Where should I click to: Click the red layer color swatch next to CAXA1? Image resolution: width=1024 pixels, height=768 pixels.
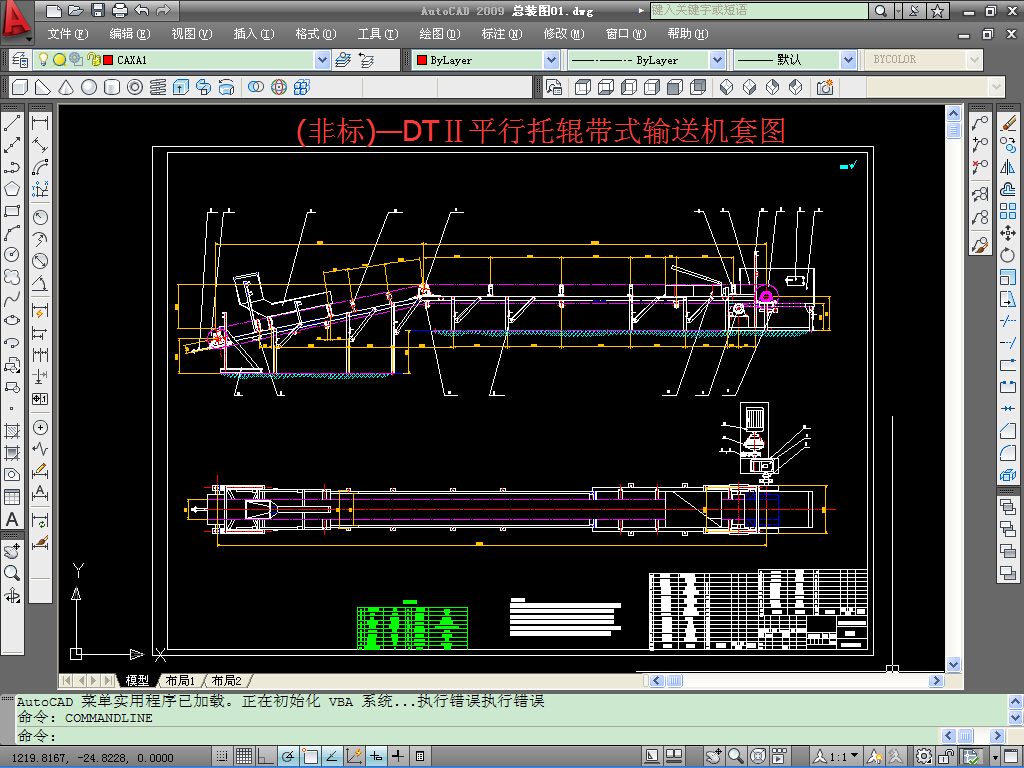point(108,60)
